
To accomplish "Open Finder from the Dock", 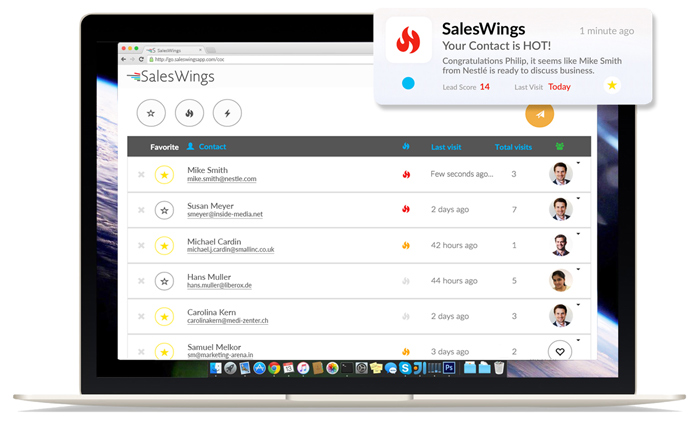I will point(216,368).
